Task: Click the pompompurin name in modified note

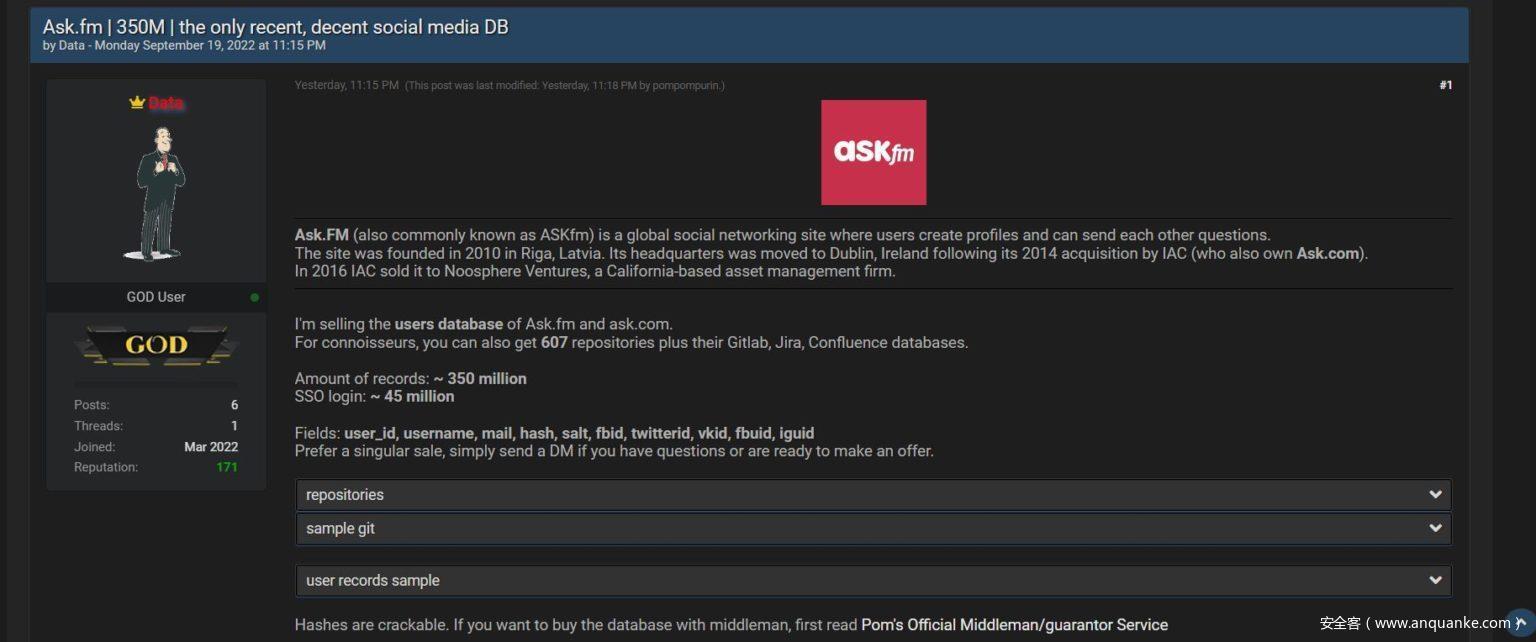Action: coord(687,86)
